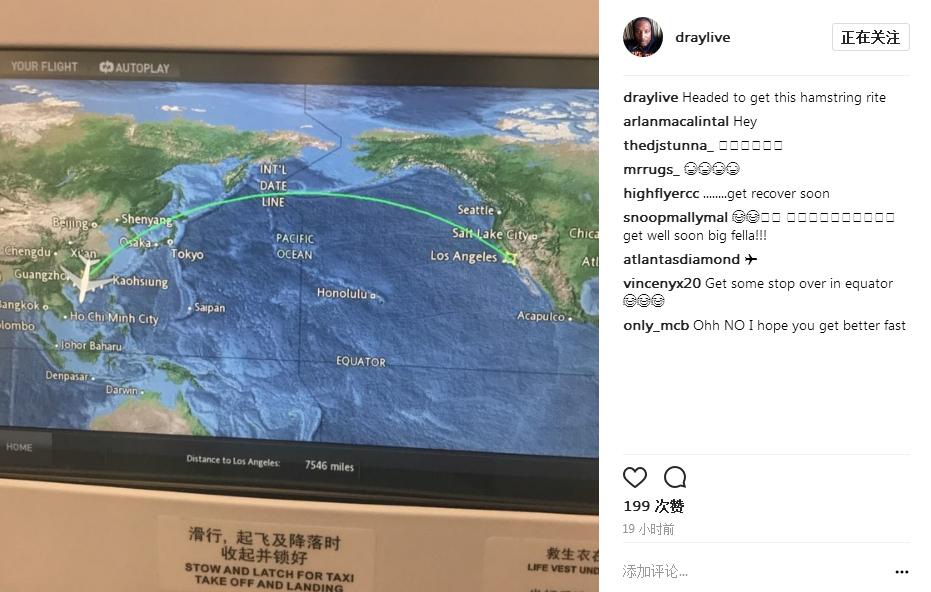The width and height of the screenshot is (931, 592).
Task: Open atlantasdiamond commenter profile
Action: [682, 259]
